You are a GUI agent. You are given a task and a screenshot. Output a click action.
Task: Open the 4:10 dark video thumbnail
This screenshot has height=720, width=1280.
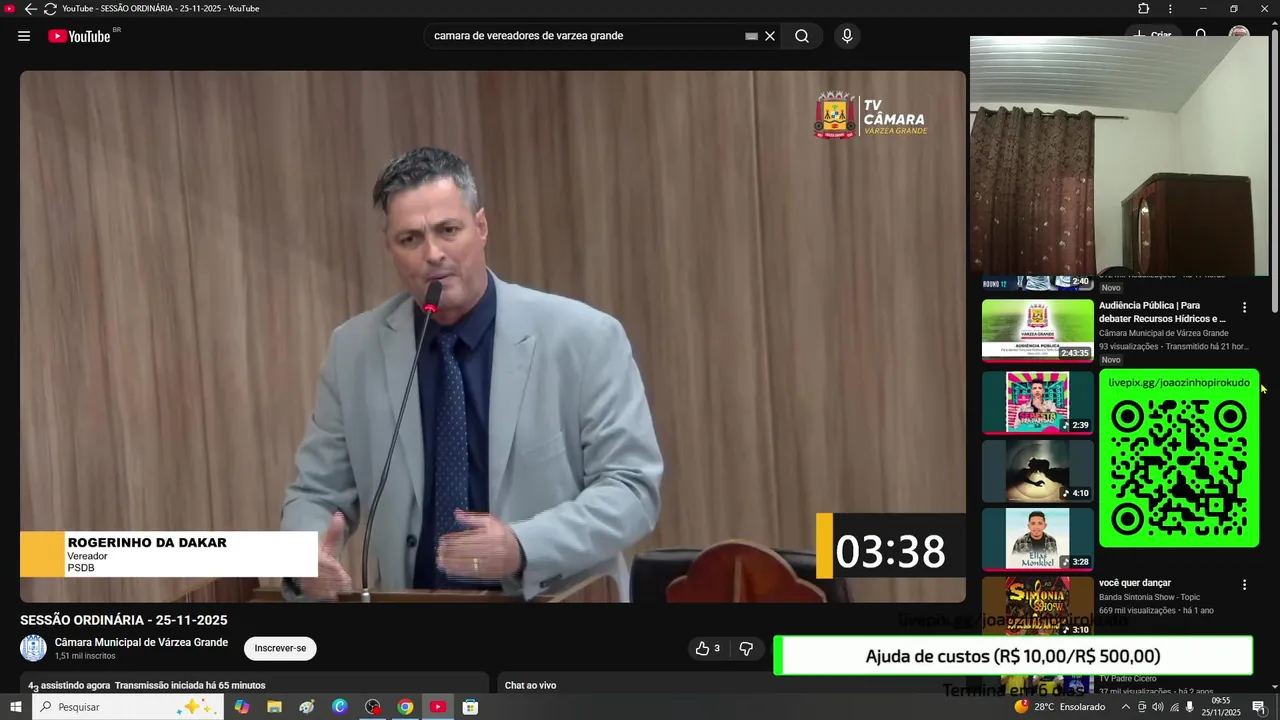pos(1038,471)
